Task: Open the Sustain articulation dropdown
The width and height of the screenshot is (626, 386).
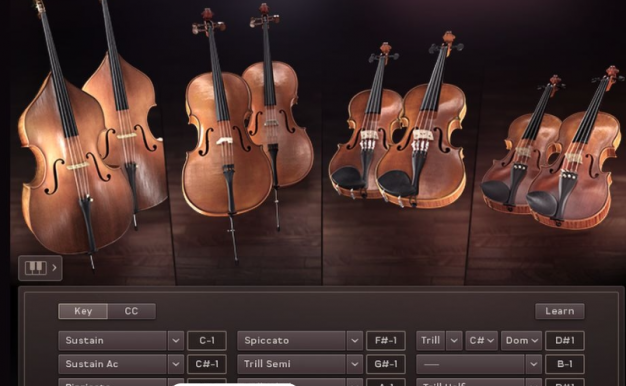Action: [112, 340]
